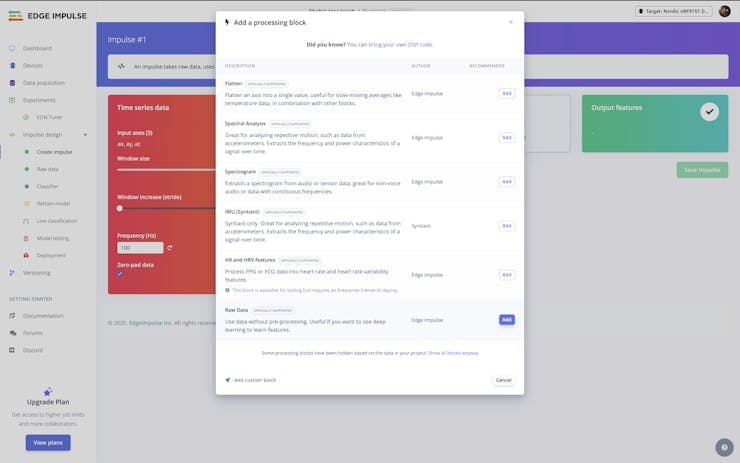
Task: Focus the Frequency (Hz) input field
Action: 140,248
